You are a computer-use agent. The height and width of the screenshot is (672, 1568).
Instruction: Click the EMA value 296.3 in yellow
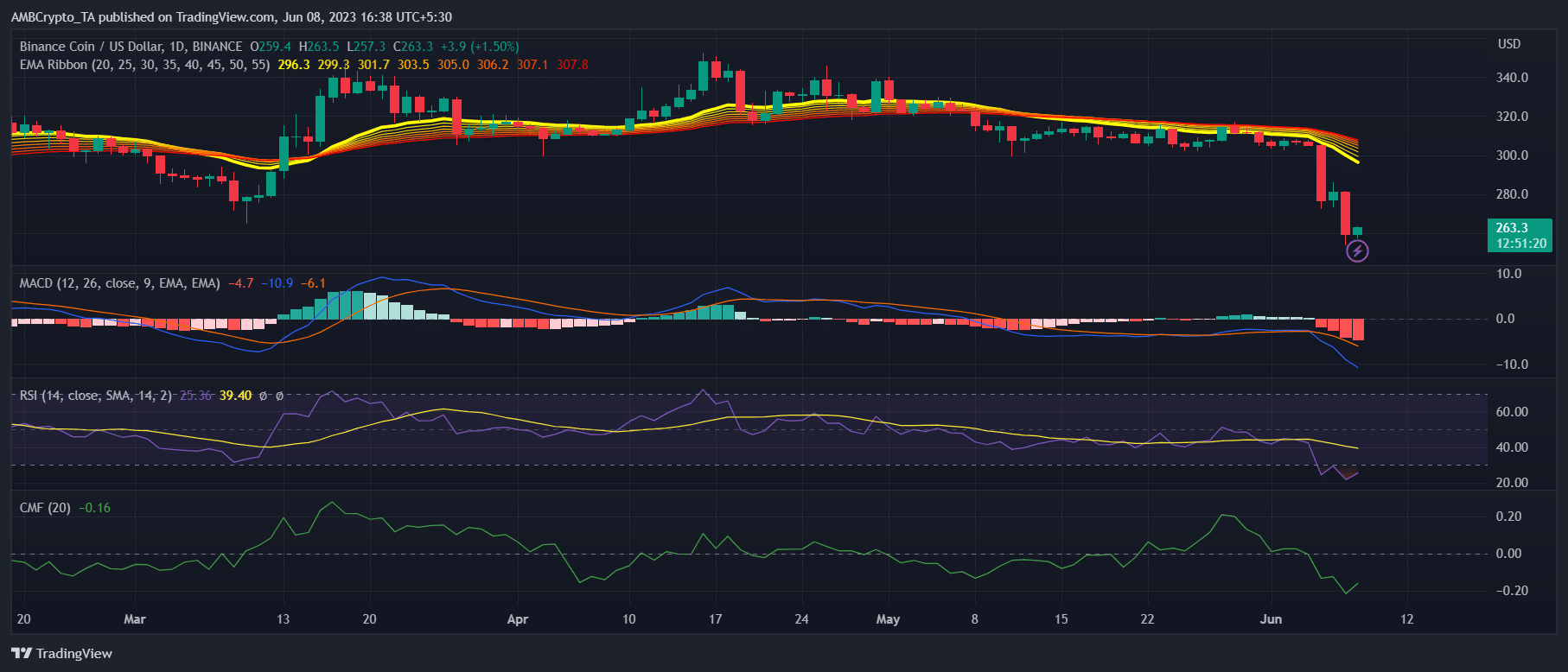pos(294,65)
